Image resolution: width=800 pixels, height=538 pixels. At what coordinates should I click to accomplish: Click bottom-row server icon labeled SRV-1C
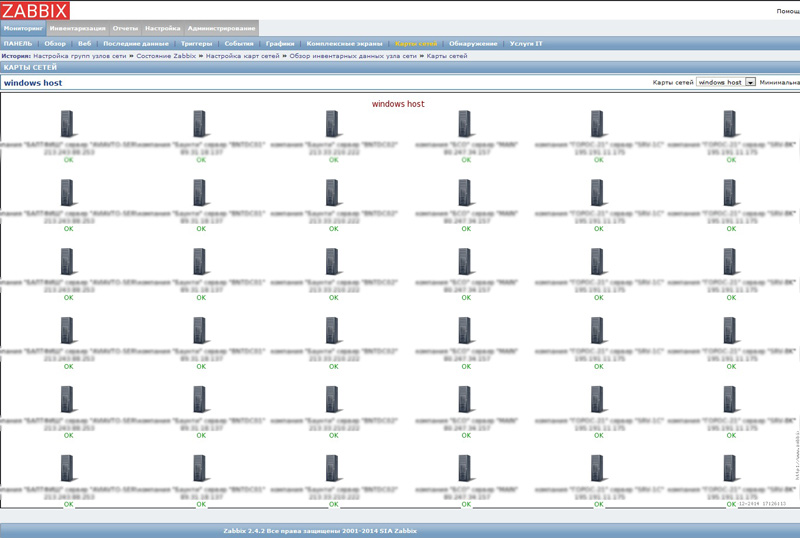coord(597,469)
